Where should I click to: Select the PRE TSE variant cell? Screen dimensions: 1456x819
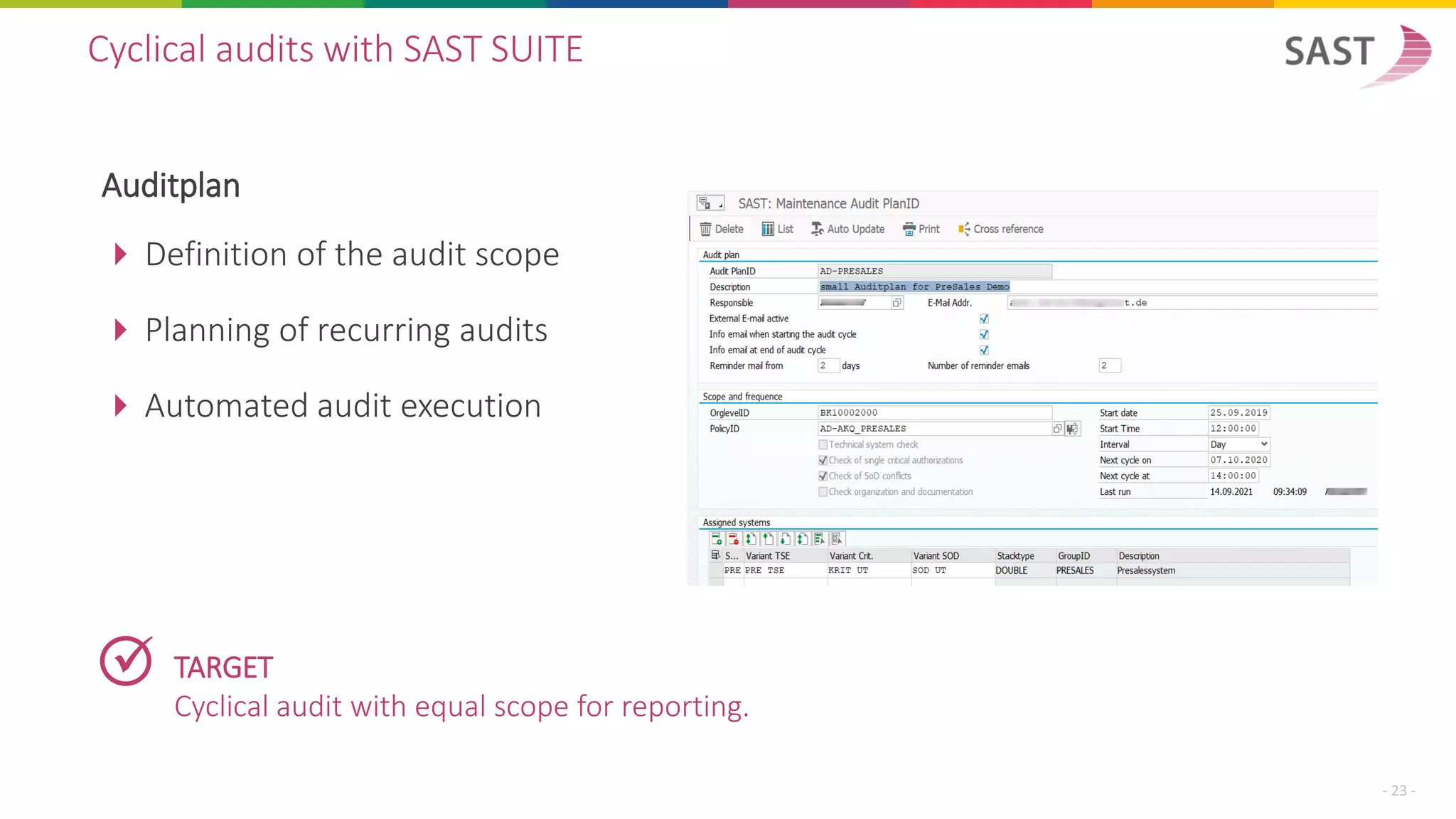(786, 570)
